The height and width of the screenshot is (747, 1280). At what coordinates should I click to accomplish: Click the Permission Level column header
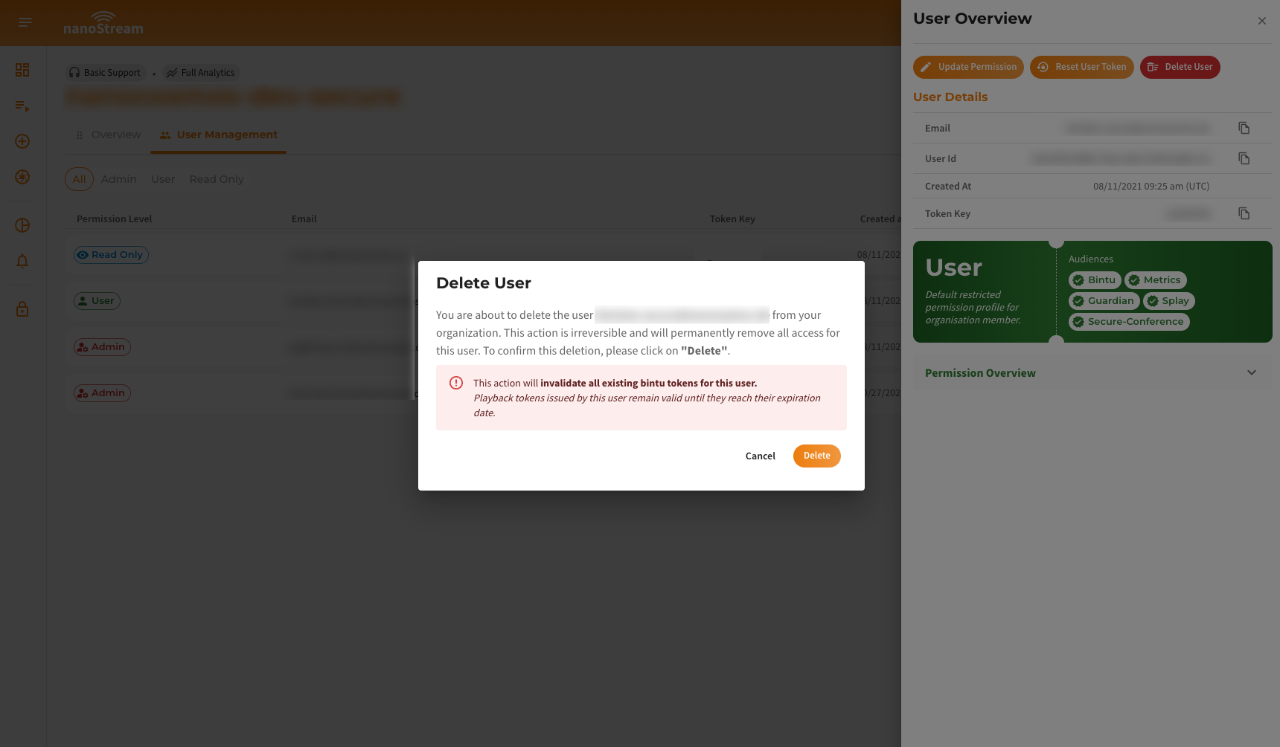pos(114,219)
